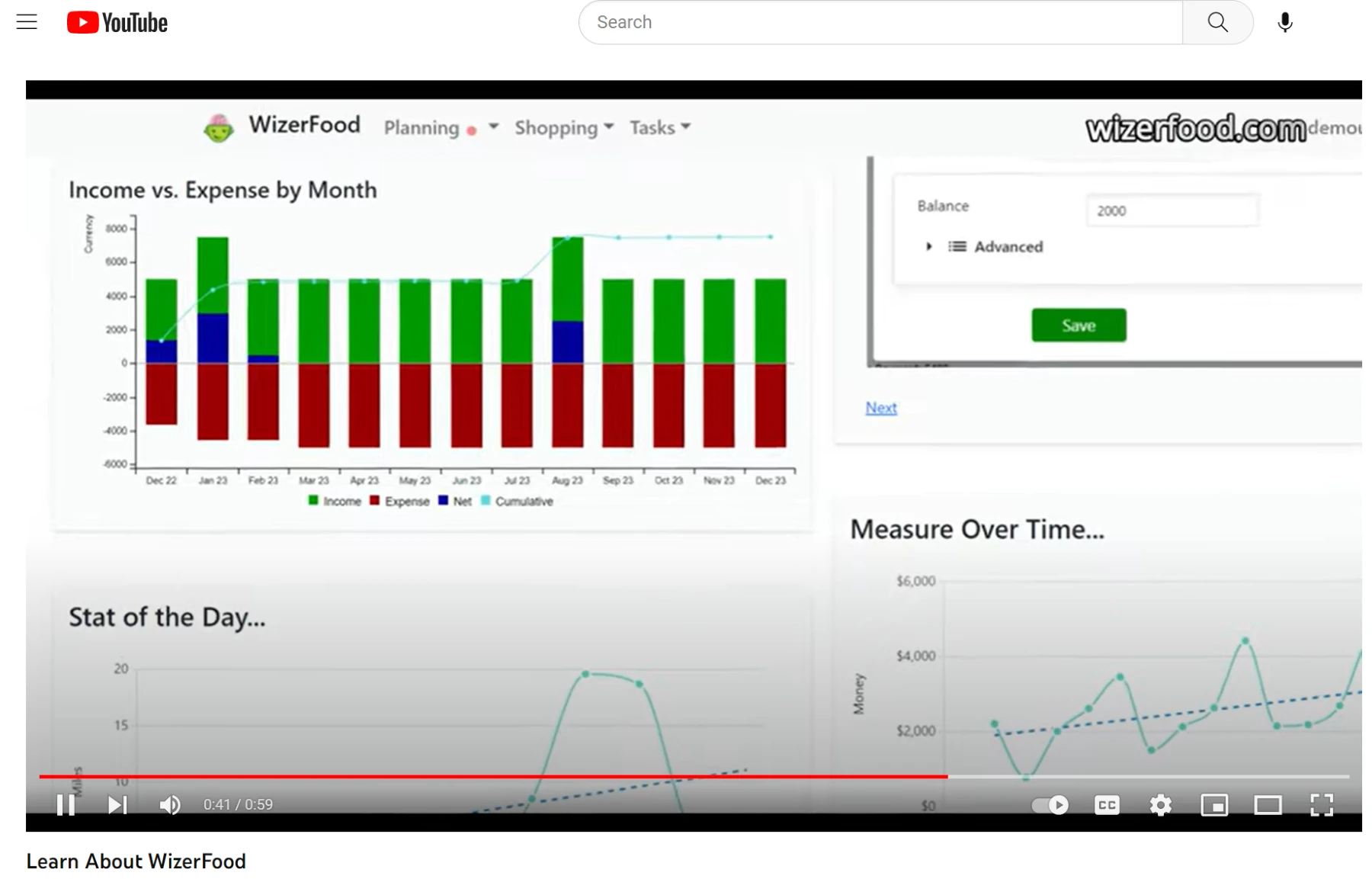Follow the Next link
The image size is (1372, 879).
point(881,409)
